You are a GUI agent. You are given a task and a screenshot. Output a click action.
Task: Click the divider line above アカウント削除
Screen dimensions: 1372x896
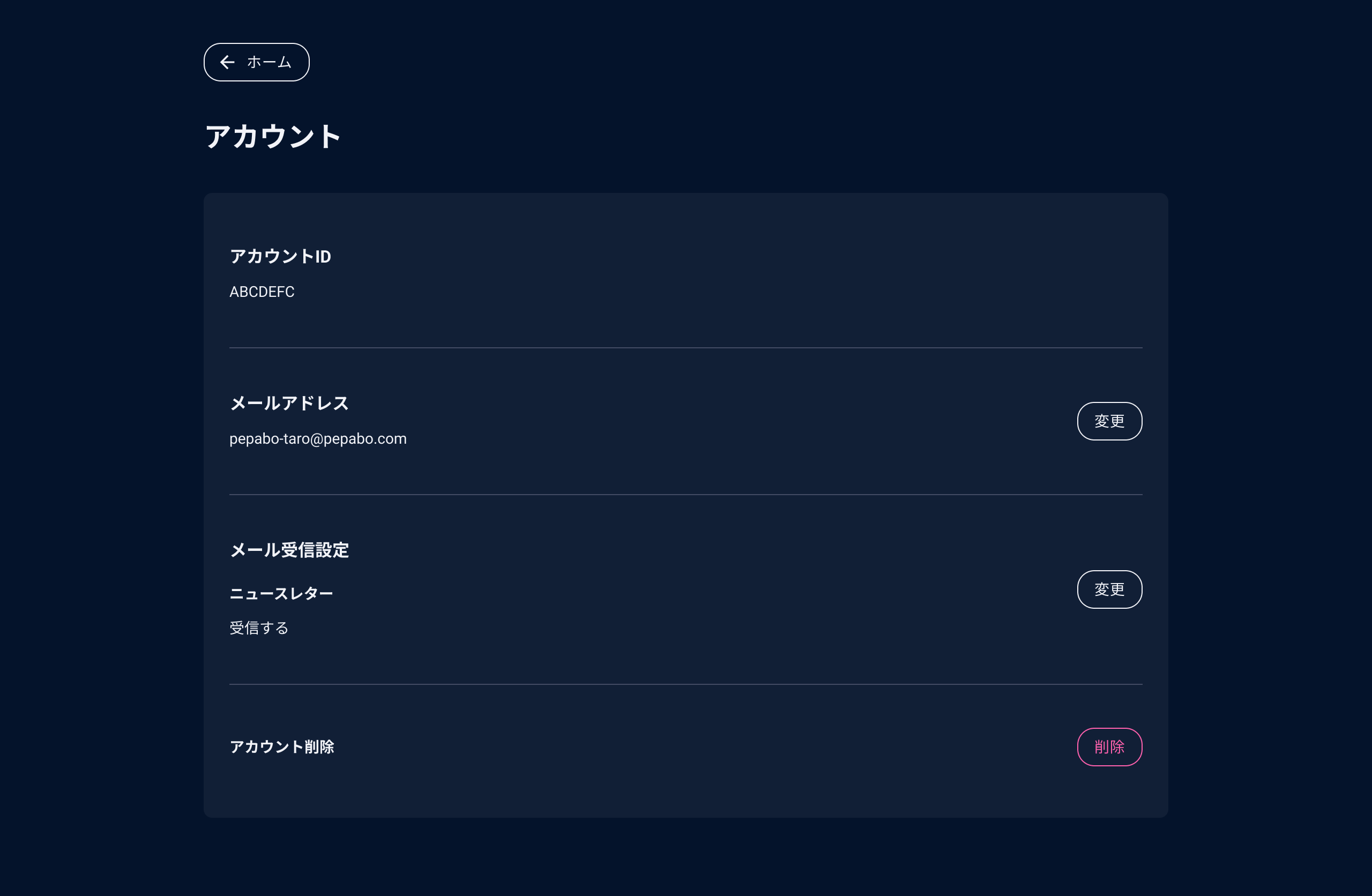686,684
